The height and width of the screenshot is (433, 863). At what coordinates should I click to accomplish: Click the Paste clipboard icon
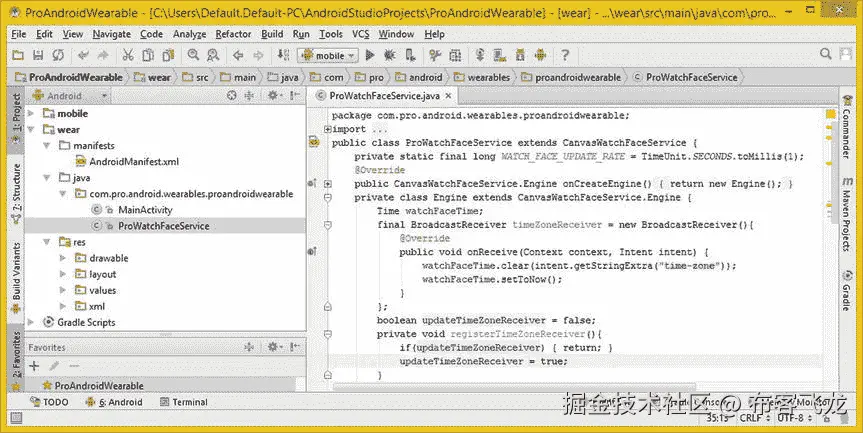[x=168, y=55]
